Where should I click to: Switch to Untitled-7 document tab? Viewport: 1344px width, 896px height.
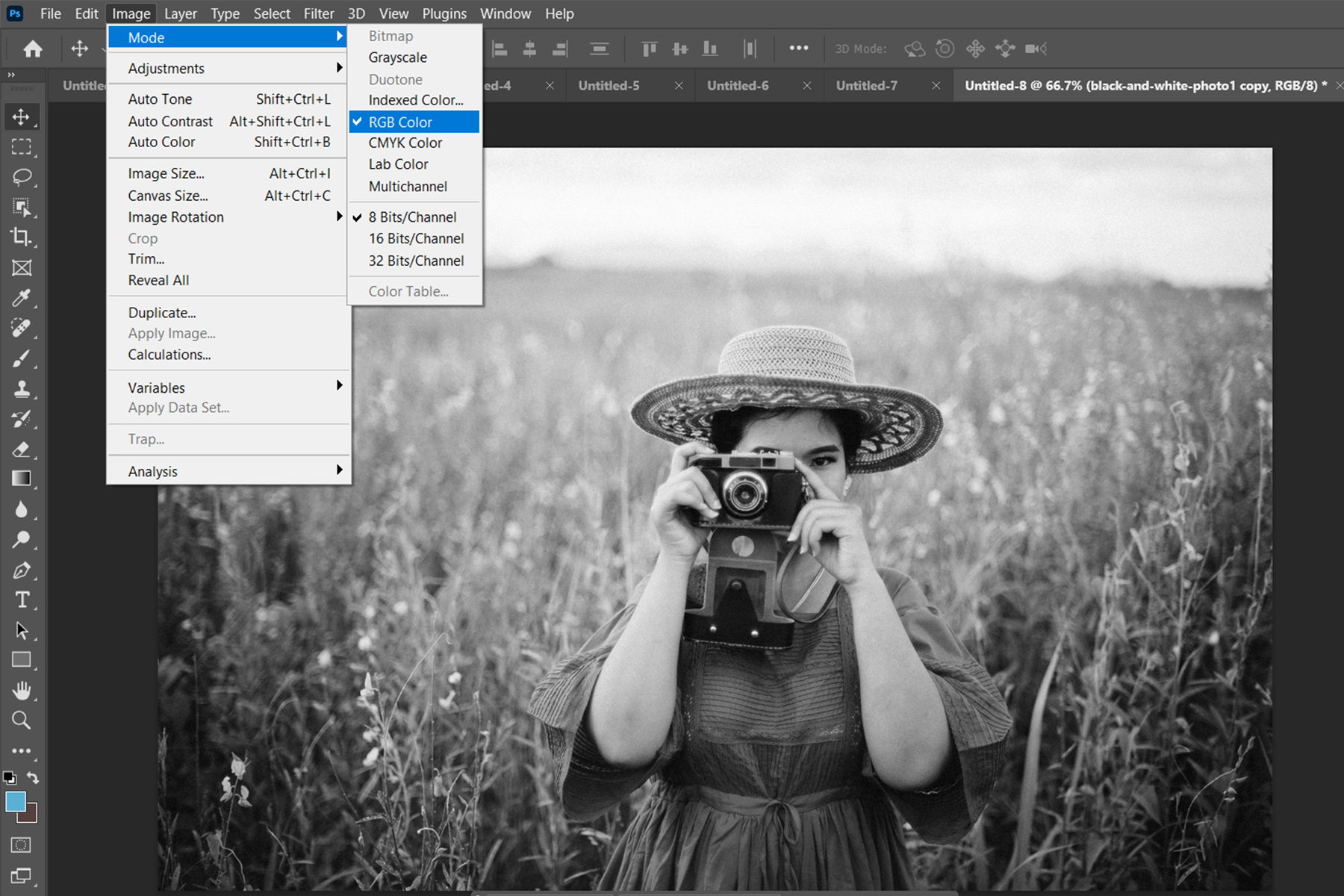tap(867, 86)
